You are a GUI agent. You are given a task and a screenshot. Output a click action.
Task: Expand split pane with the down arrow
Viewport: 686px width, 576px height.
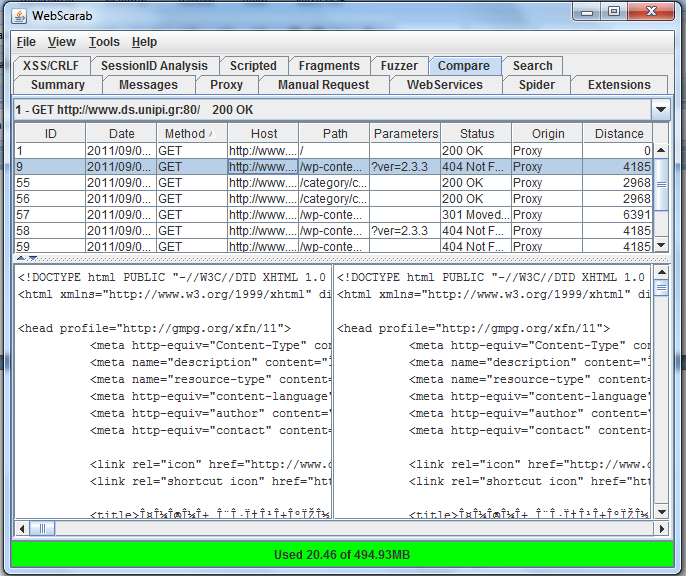33,258
